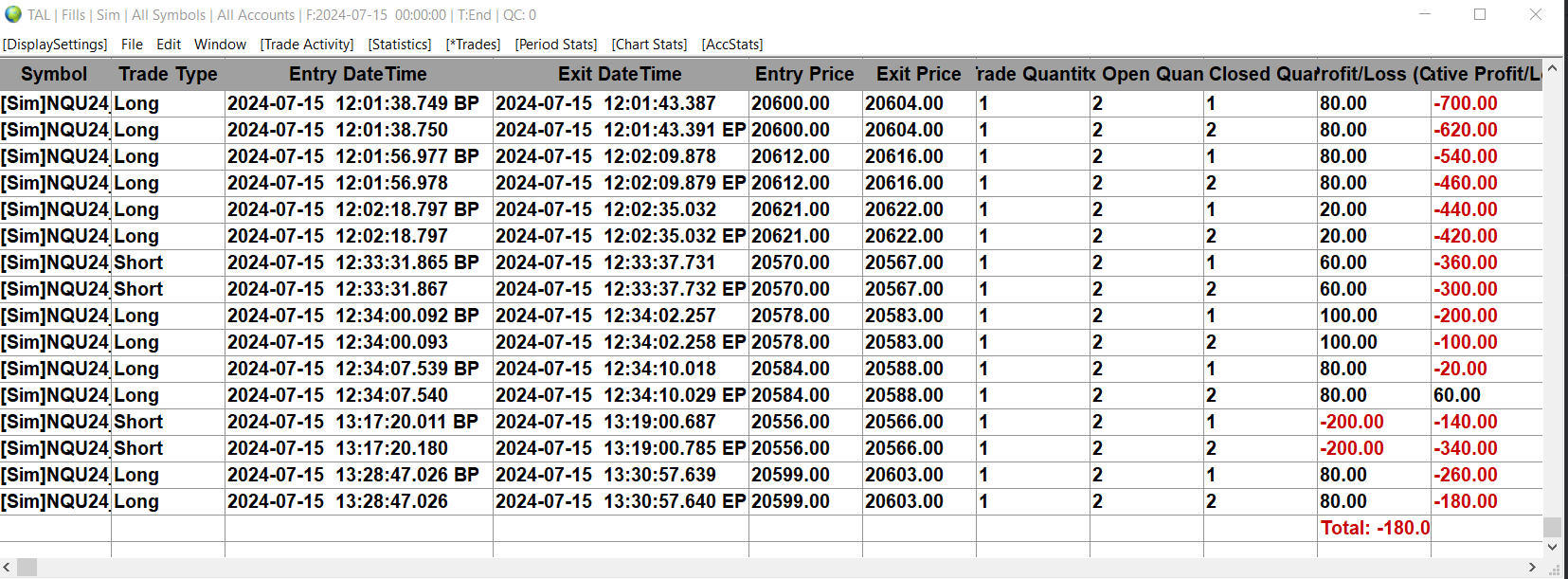Select the [*Trades] view
This screenshot has width=1568, height=579.
pos(473,45)
